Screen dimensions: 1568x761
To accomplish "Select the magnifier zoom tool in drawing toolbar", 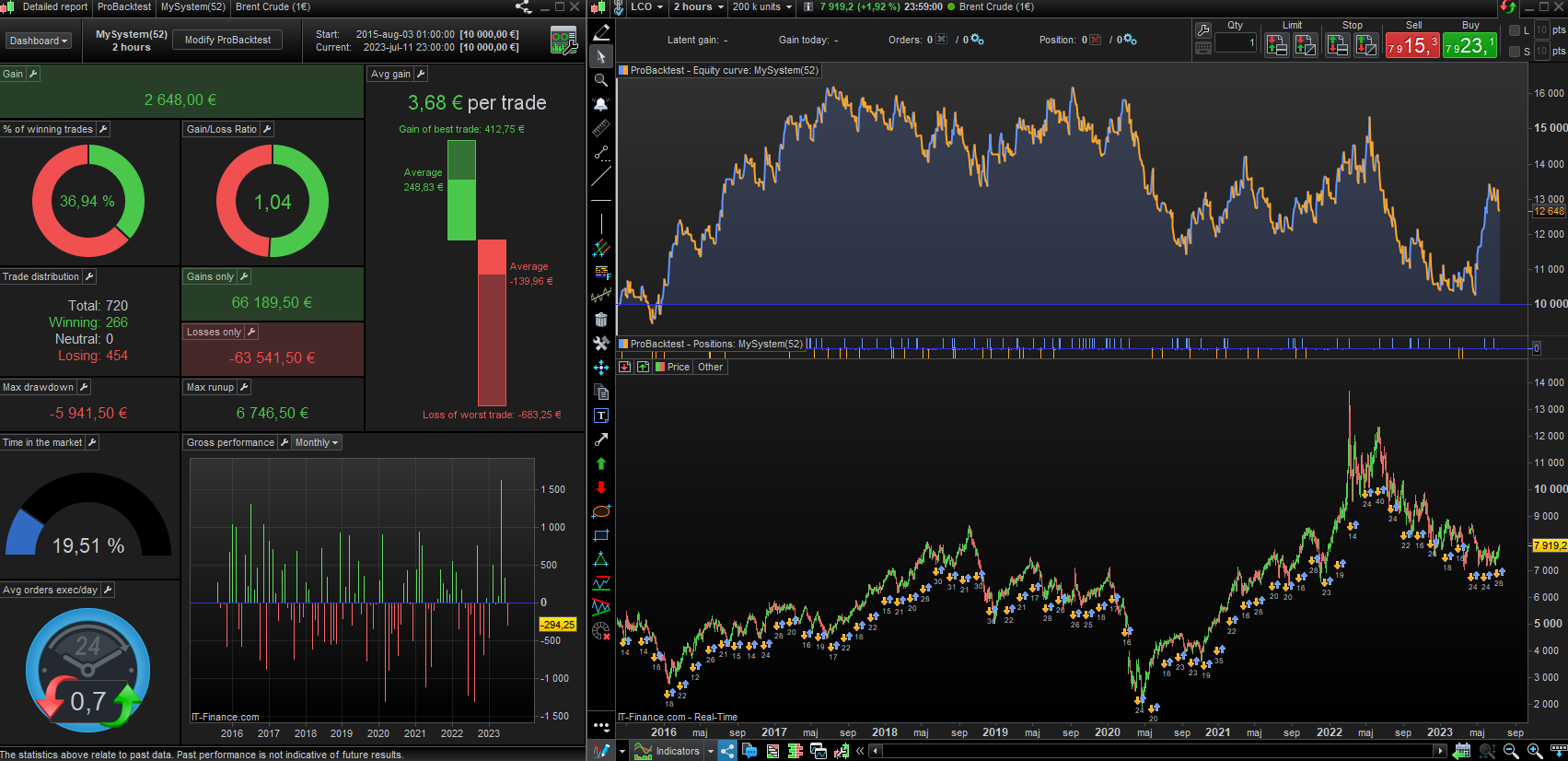I will click(601, 80).
